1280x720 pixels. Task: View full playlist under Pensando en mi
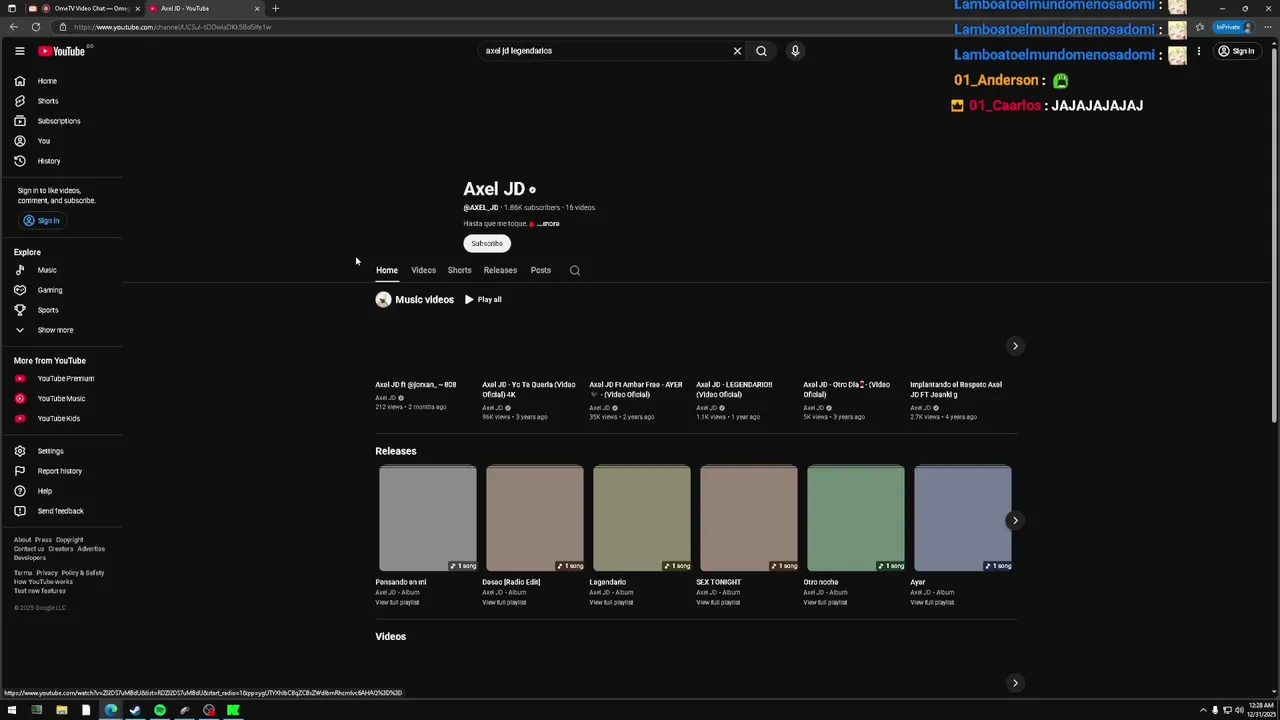[x=397, y=603]
